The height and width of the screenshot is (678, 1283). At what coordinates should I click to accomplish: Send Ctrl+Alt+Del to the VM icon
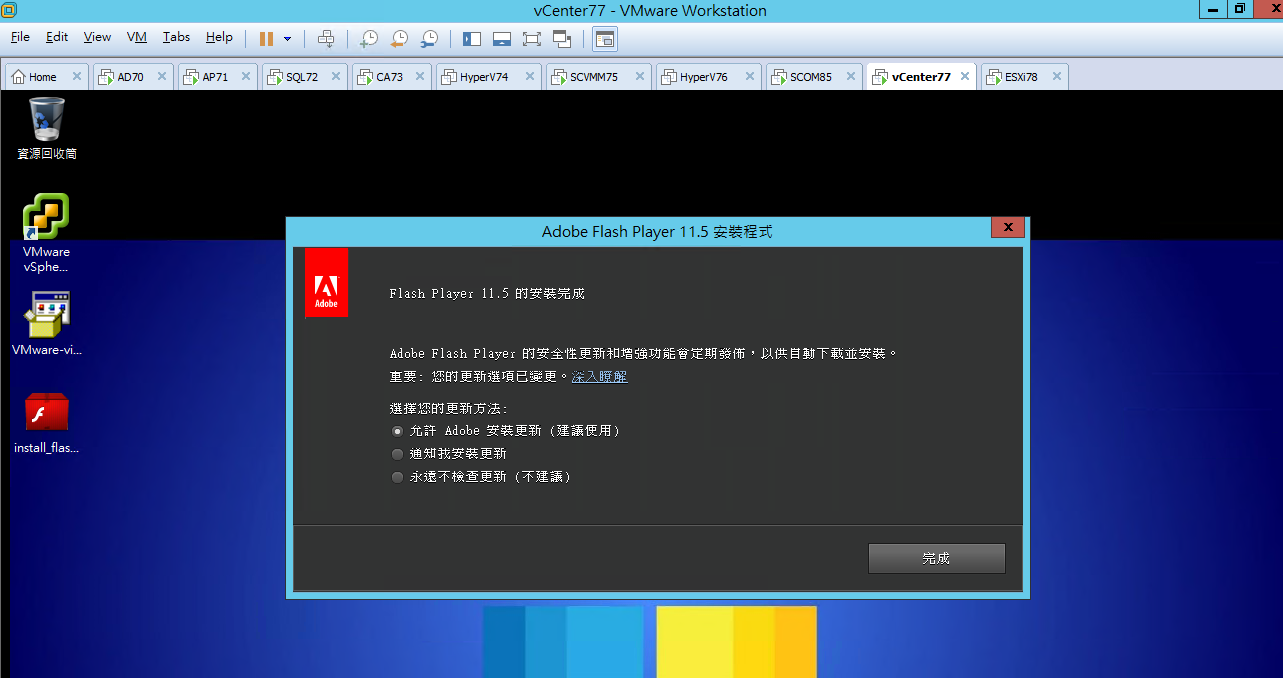(x=326, y=38)
